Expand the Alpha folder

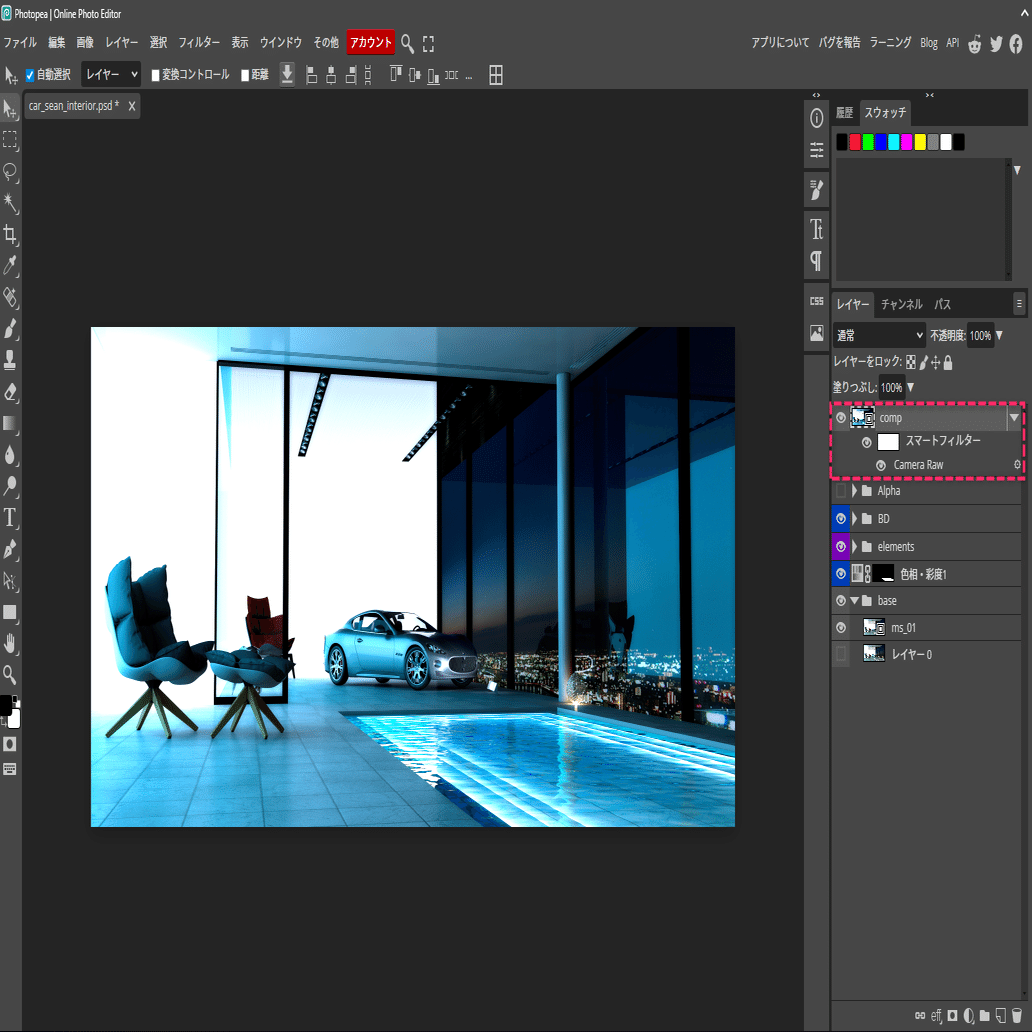(x=854, y=491)
